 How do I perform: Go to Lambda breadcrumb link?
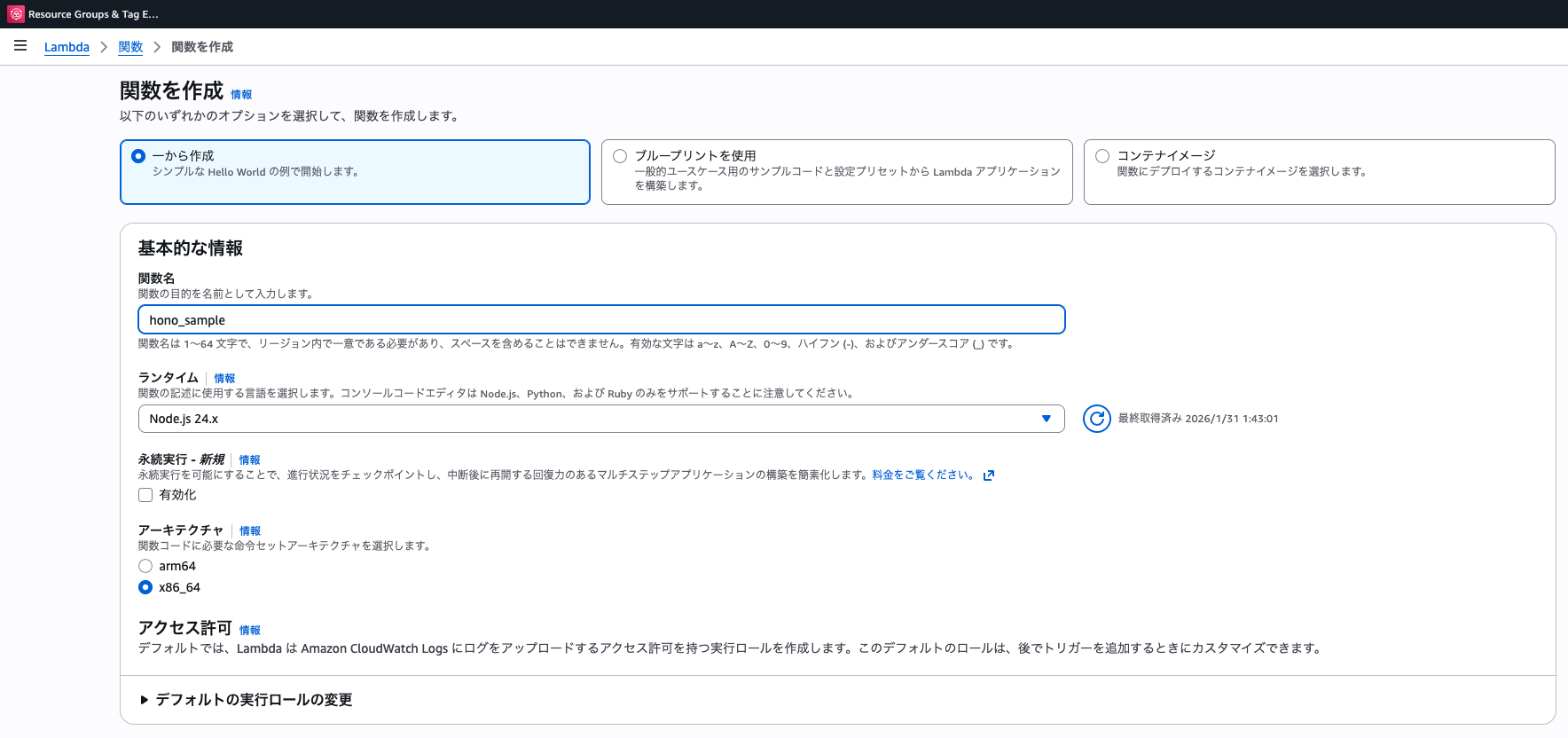point(67,47)
